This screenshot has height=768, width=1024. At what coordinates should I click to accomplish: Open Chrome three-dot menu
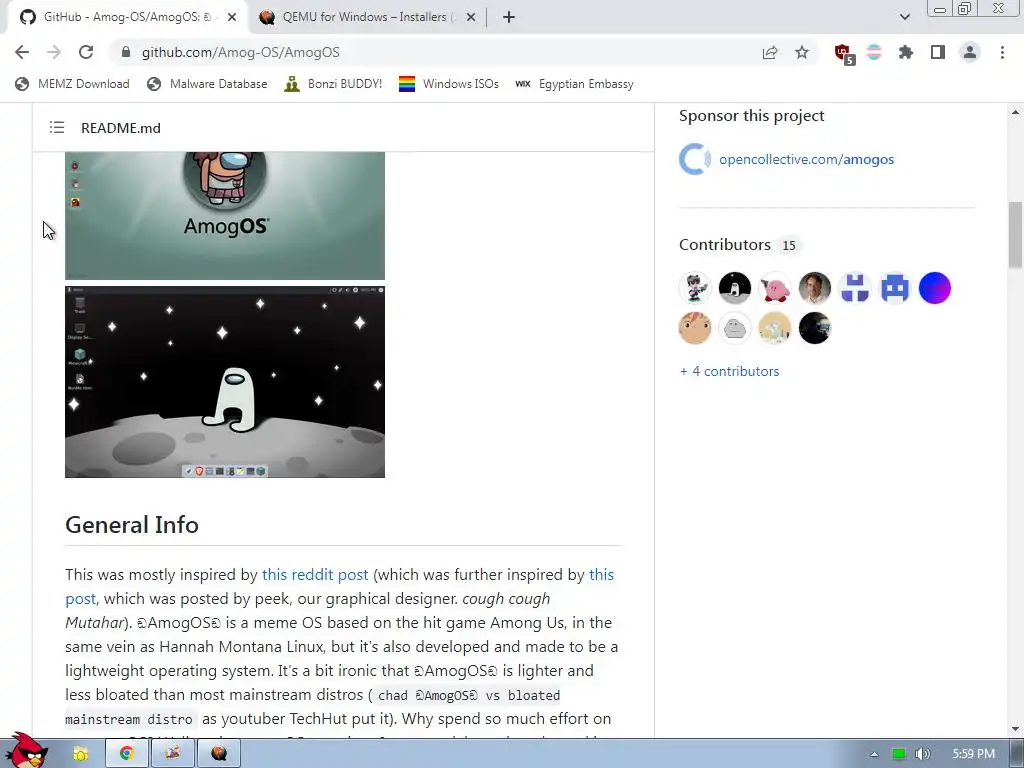(1002, 52)
